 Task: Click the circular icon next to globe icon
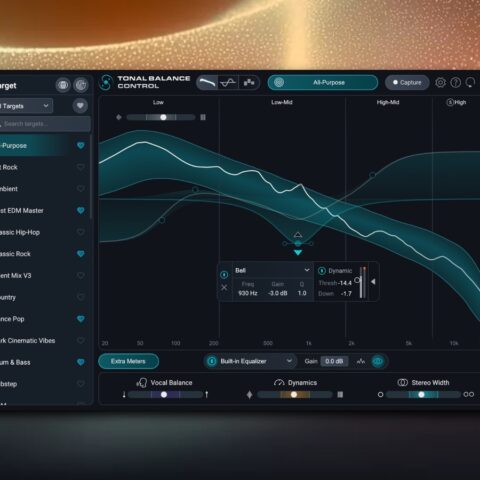click(81, 85)
